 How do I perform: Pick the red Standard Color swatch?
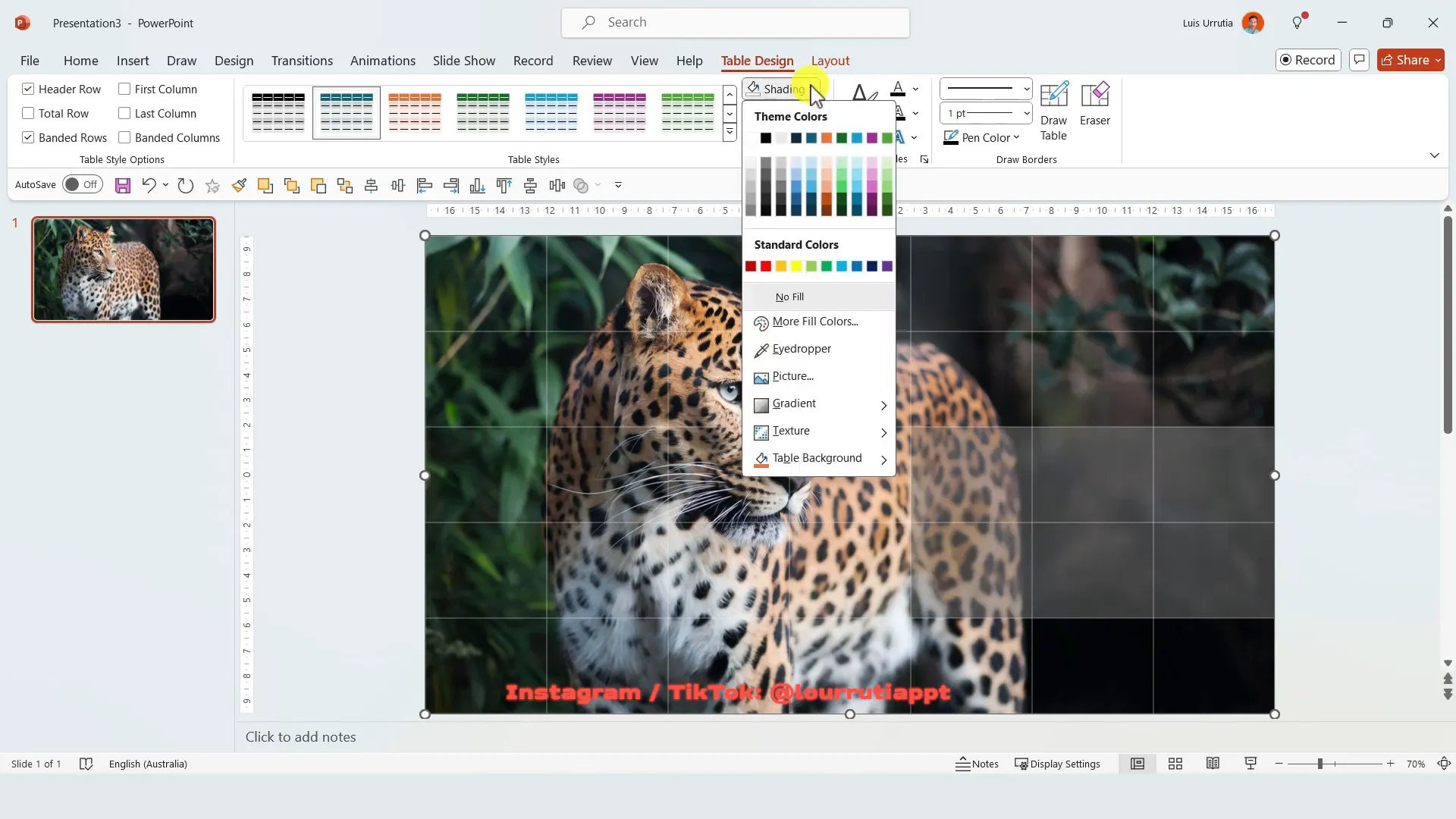pos(766,266)
